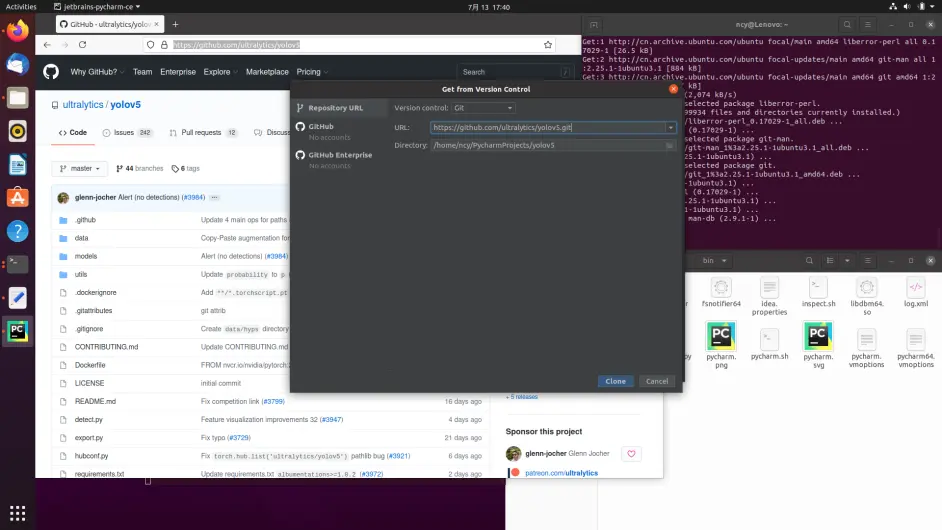This screenshot has width=942, height=530.
Task: Open jetbrains-pycharm-ce app menu in top bar
Action: (x=97, y=7)
